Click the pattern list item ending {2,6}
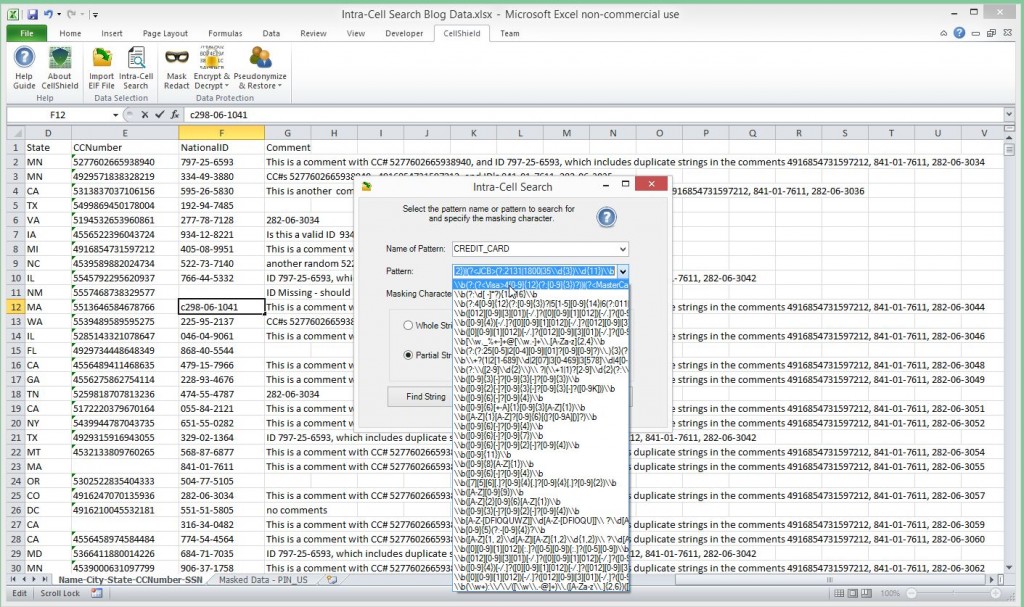The image size is (1024, 607). (541, 587)
